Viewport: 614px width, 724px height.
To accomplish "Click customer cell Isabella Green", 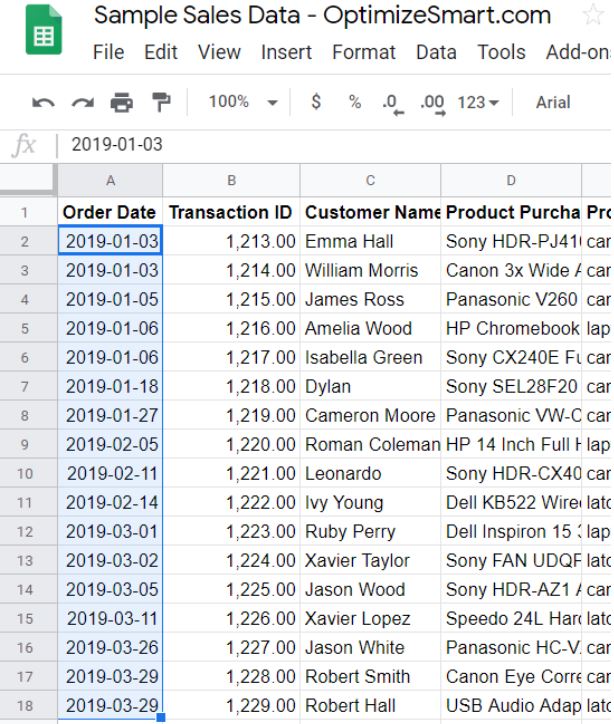I will [370, 357].
